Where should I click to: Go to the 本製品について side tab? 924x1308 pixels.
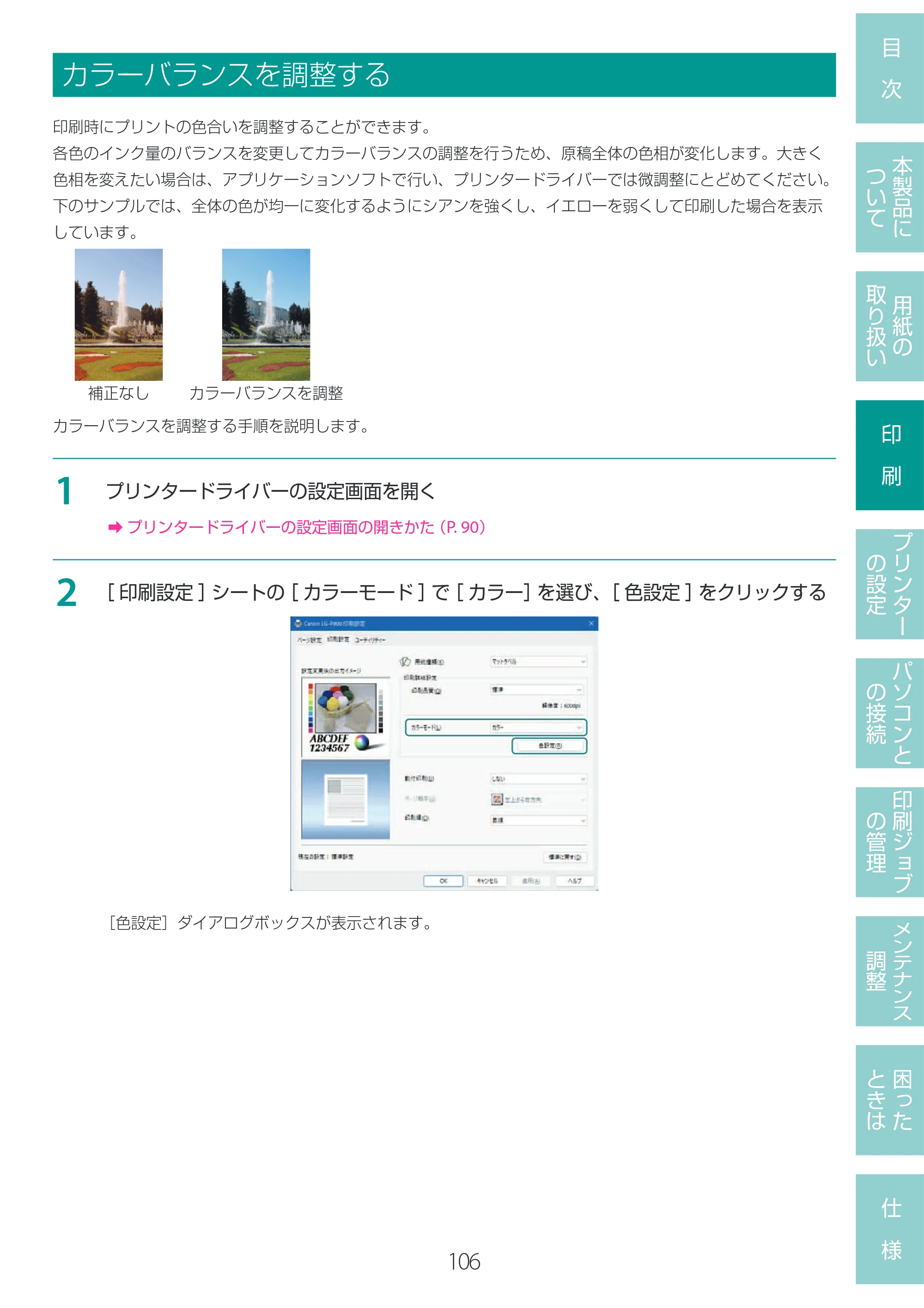[889, 197]
